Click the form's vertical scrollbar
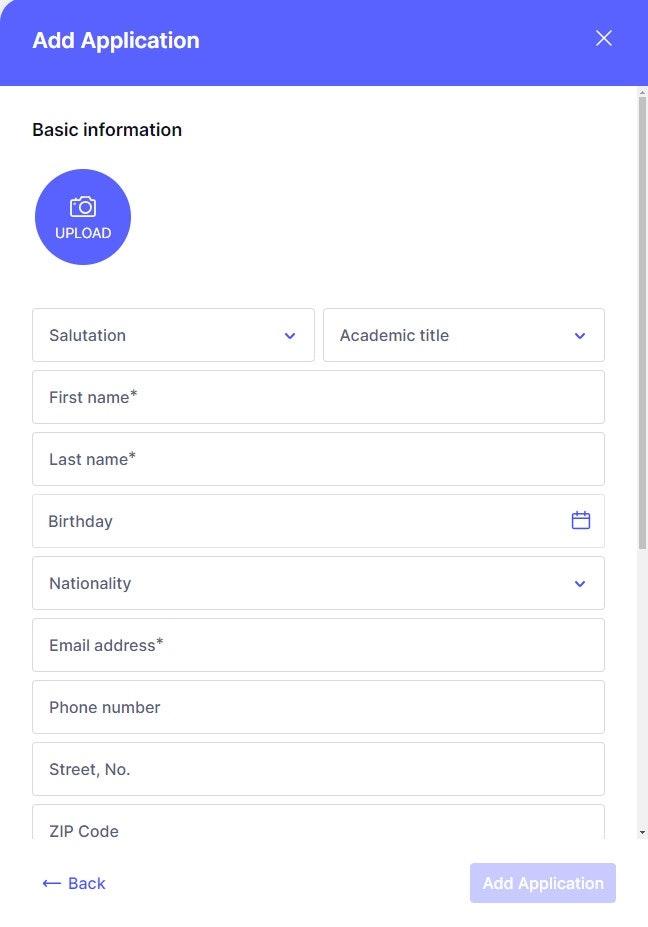 pyautogui.click(x=642, y=320)
